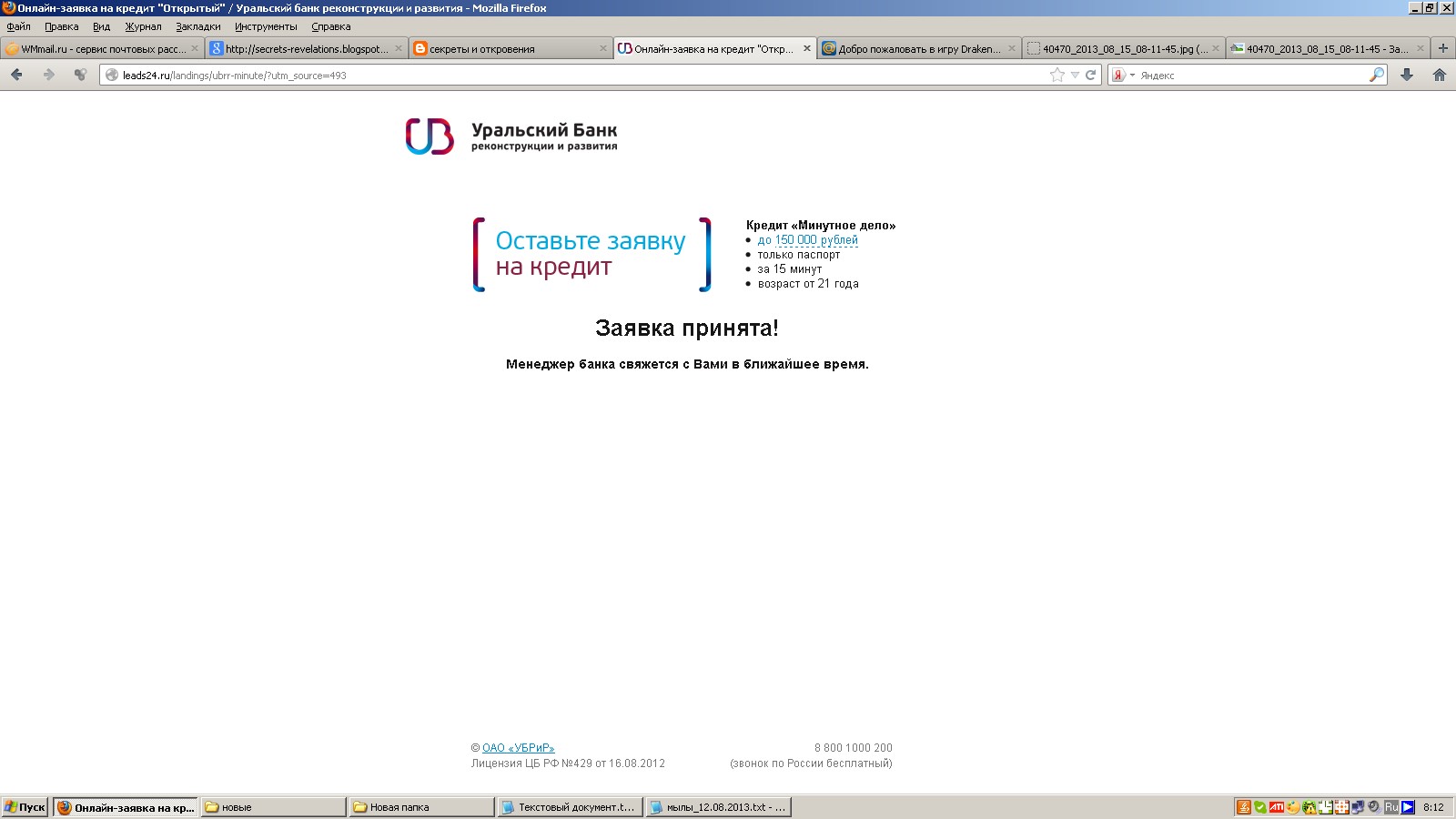
Task: Click the phone number 8 800 1000 200
Action: click(854, 748)
